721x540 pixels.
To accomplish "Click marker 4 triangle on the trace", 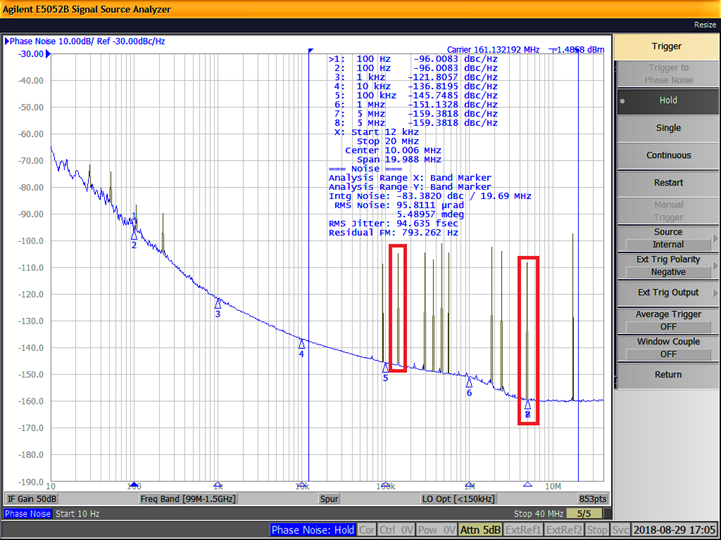I will click(301, 344).
